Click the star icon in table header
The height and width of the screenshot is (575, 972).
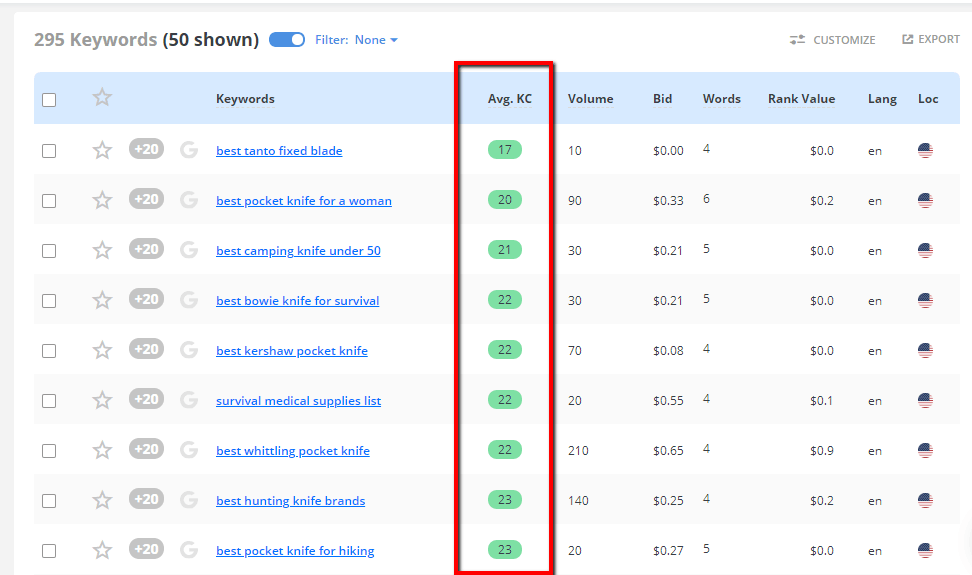point(102,98)
